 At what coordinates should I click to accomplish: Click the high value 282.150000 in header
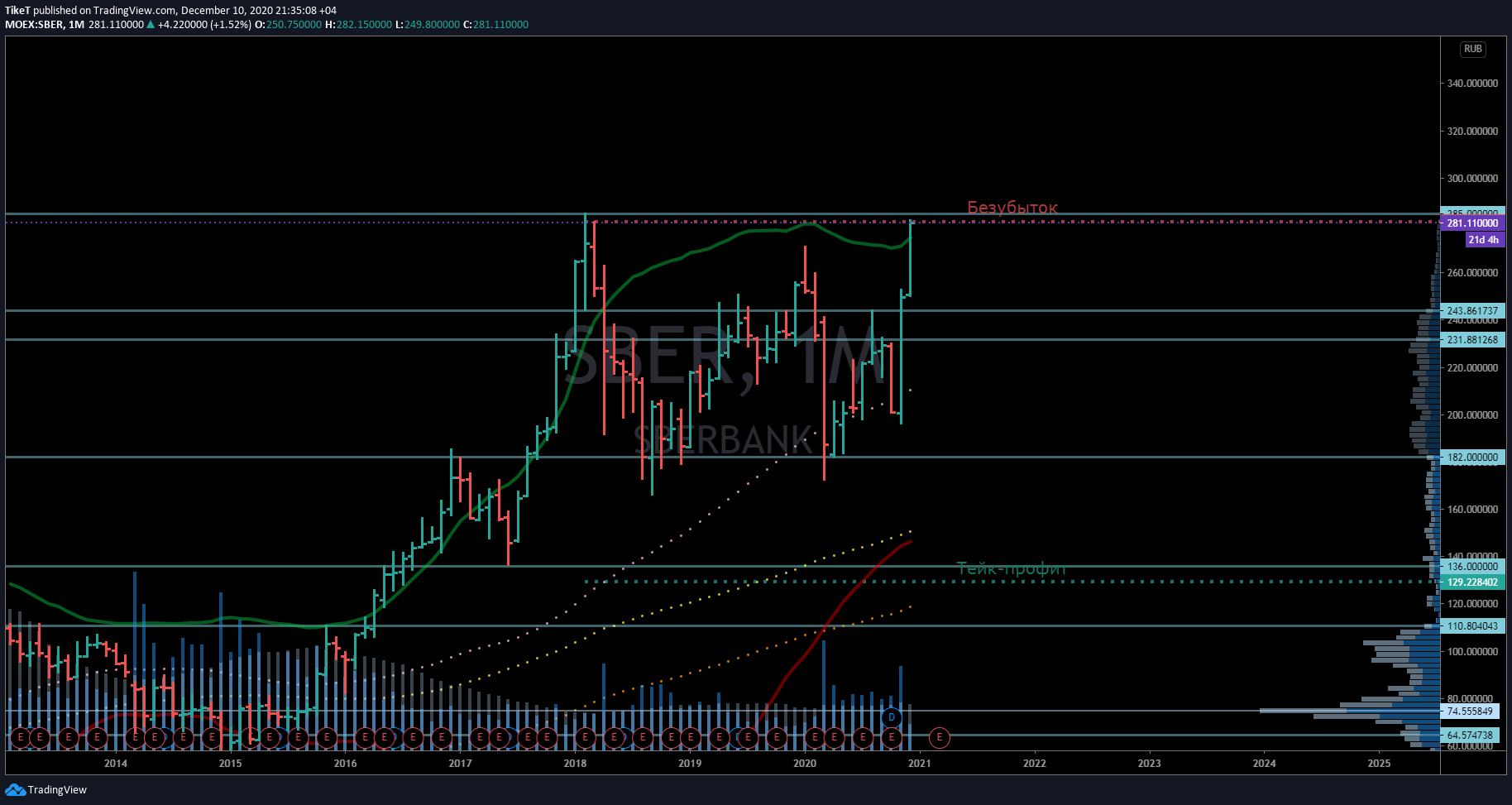pyautogui.click(x=364, y=25)
